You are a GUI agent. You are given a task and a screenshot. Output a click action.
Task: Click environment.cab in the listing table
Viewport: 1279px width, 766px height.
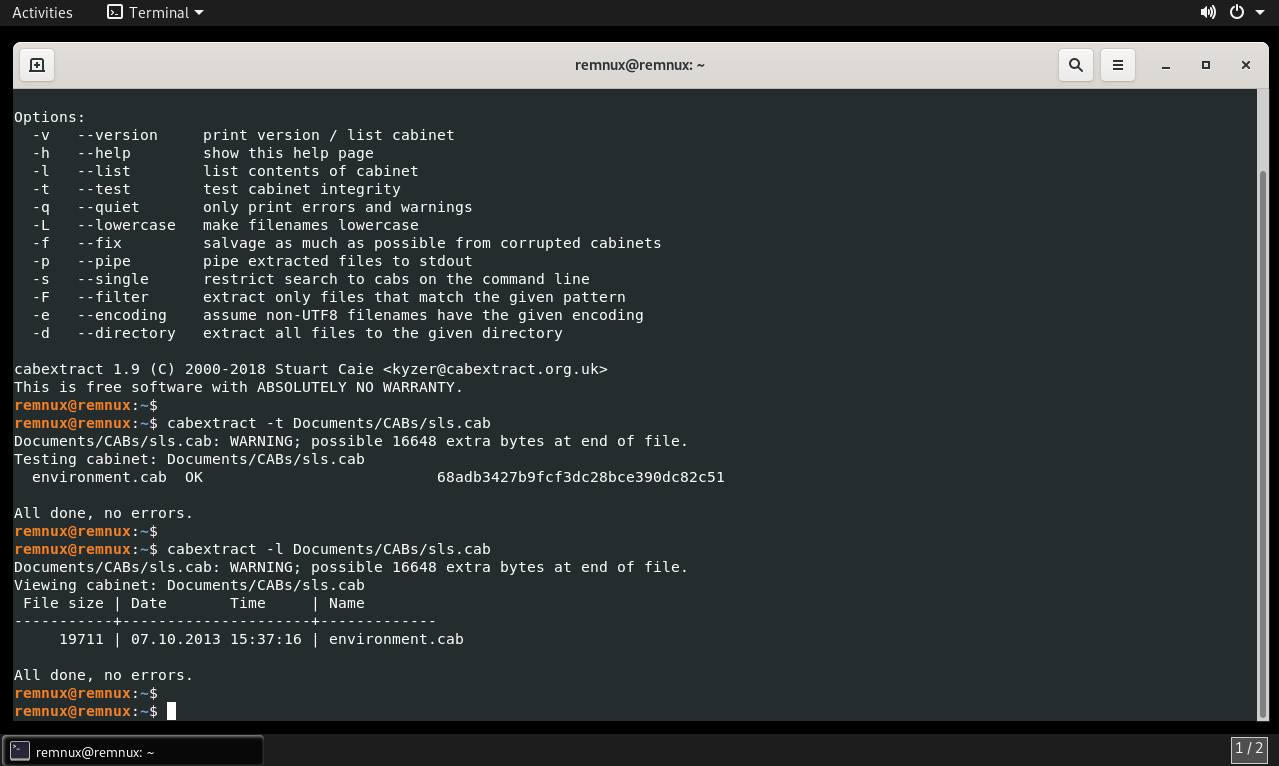click(396, 639)
